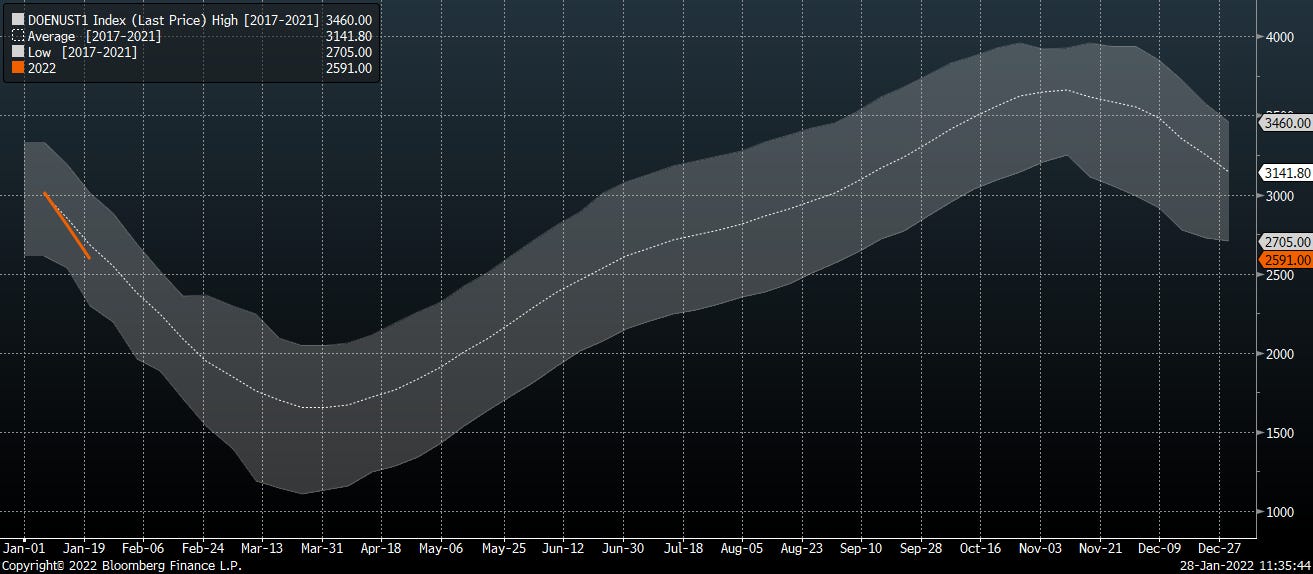Click the Nov-03 date label
Image resolution: width=1313 pixels, height=574 pixels.
pyautogui.click(x=1039, y=549)
